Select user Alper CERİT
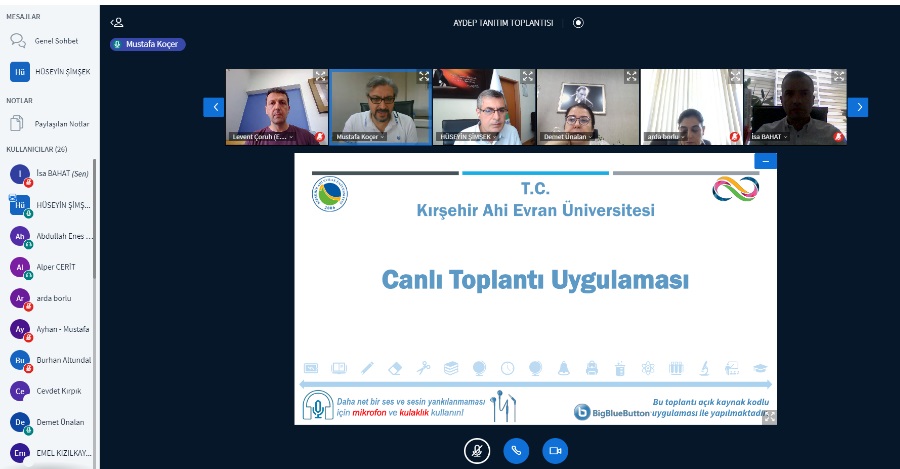 point(50,267)
